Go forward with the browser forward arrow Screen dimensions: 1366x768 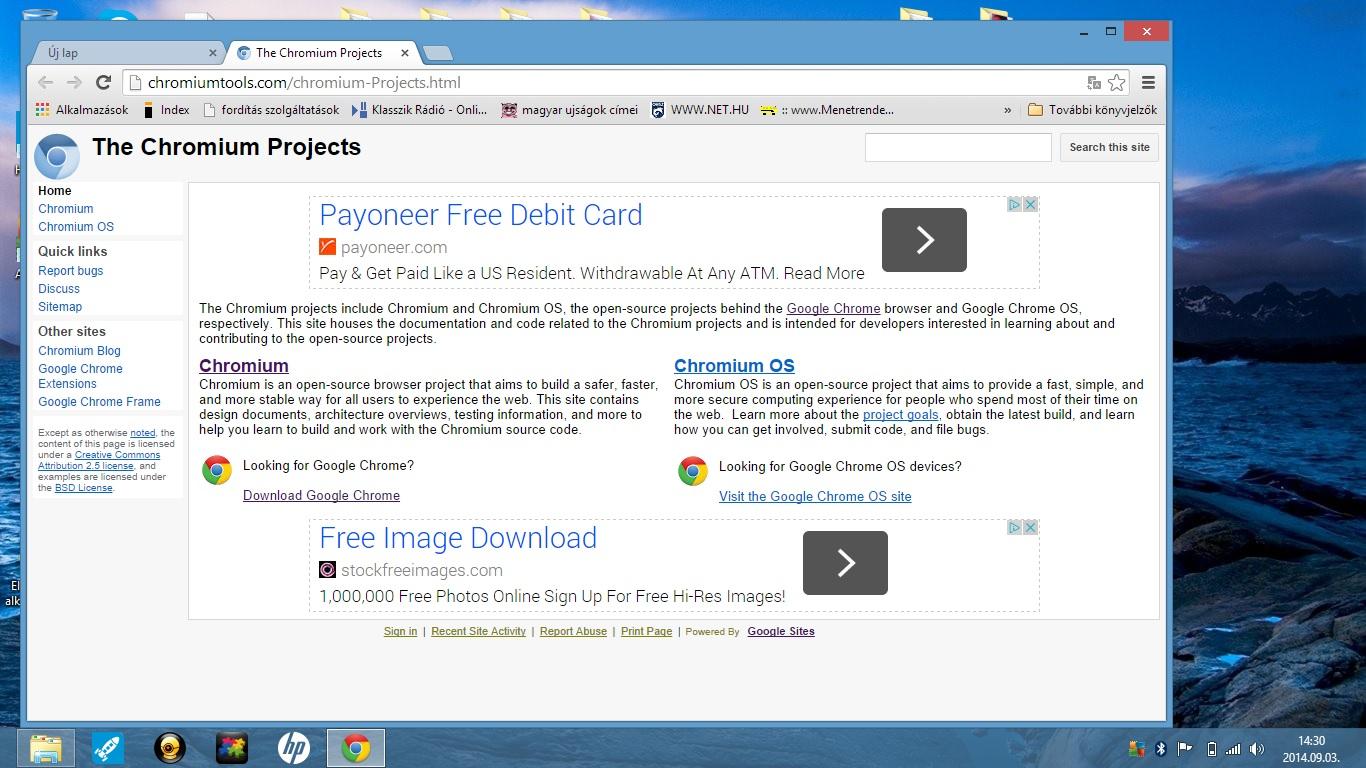(74, 83)
